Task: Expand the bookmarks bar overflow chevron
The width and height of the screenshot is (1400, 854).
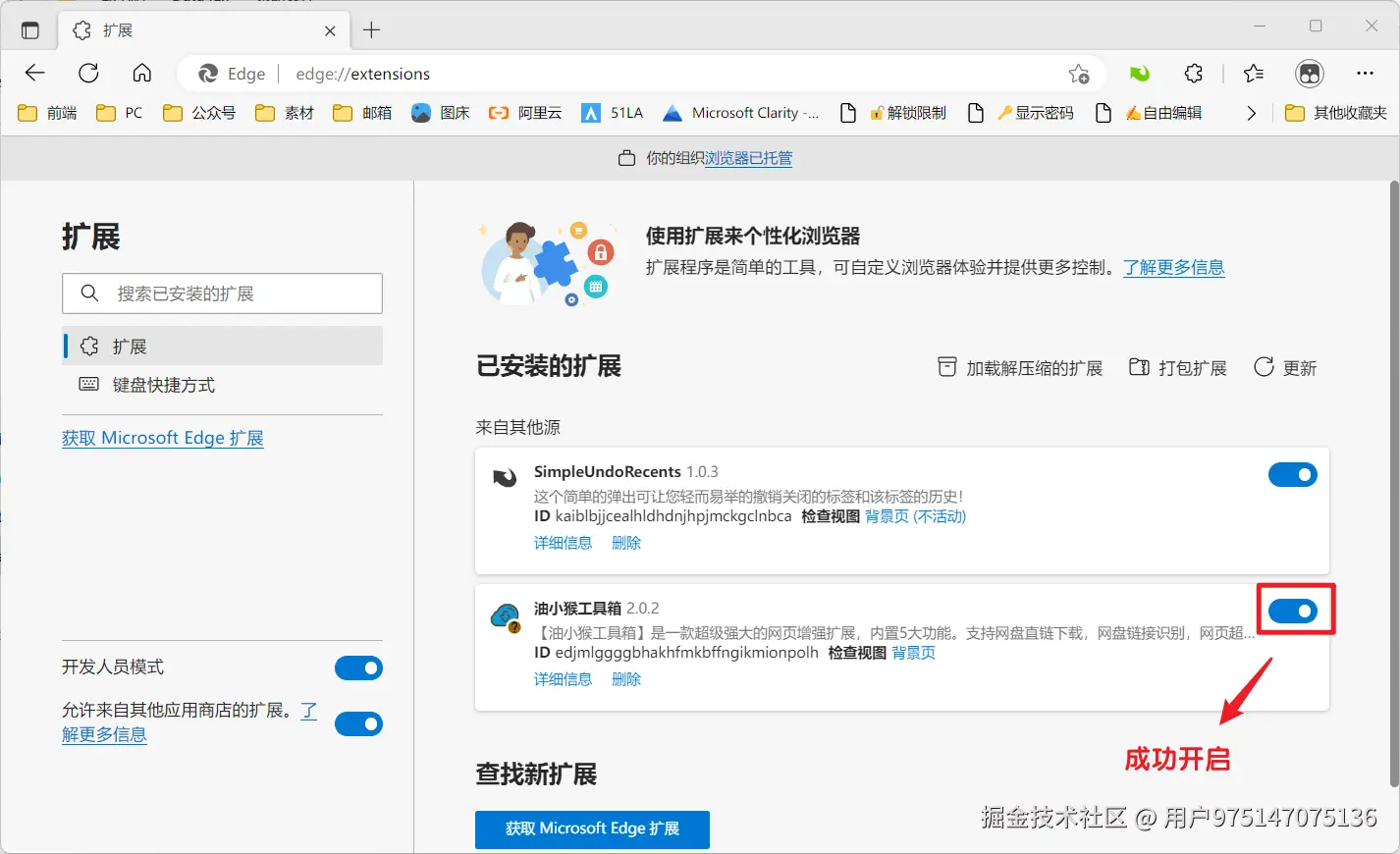Action: pos(1251,113)
